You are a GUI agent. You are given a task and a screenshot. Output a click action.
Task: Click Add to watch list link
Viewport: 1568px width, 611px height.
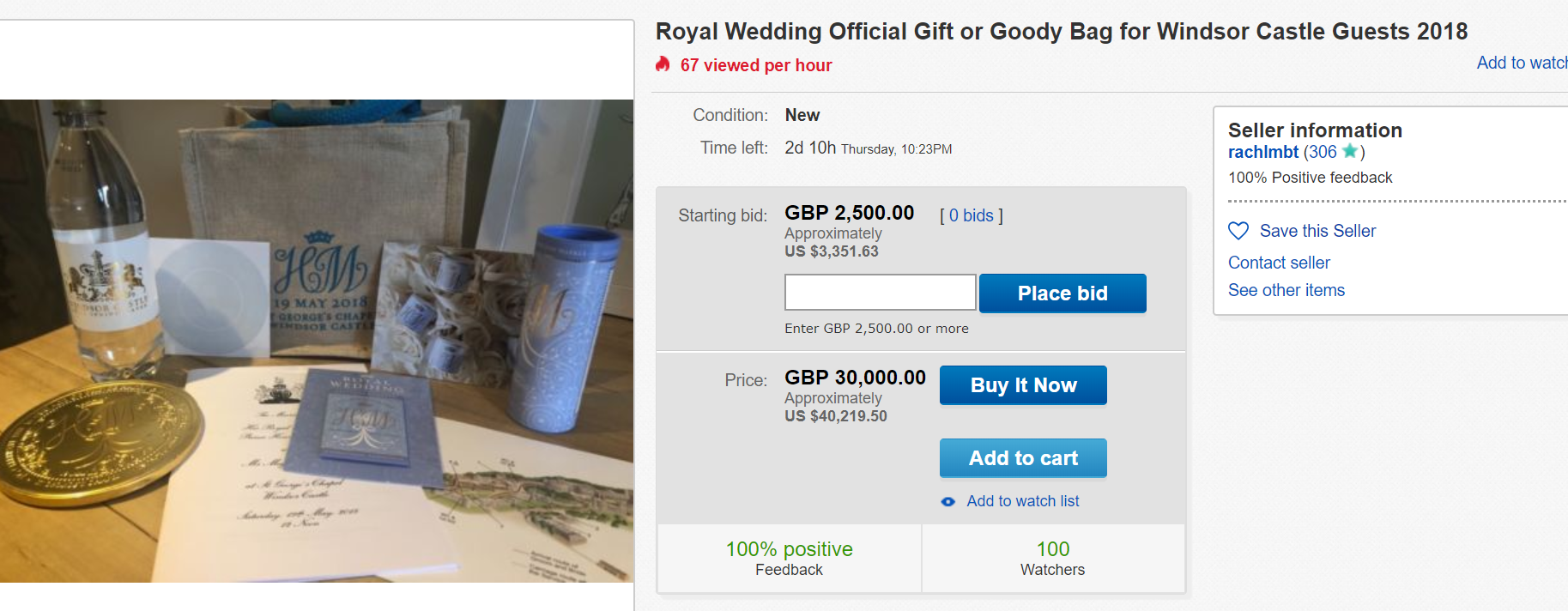1023,501
